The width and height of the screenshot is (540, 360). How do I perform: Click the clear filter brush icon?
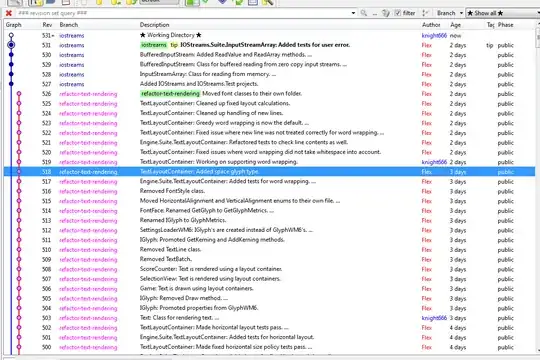(386, 13)
